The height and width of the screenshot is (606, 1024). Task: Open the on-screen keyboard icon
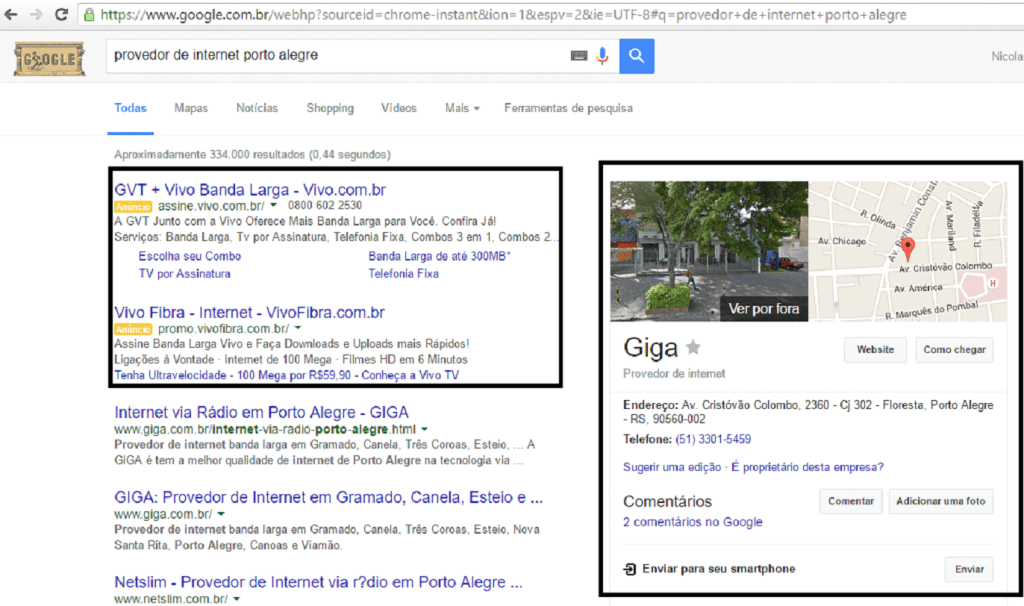click(x=579, y=56)
